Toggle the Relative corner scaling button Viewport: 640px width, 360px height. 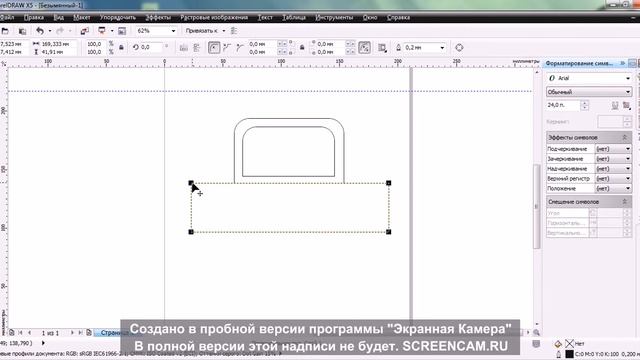point(364,48)
